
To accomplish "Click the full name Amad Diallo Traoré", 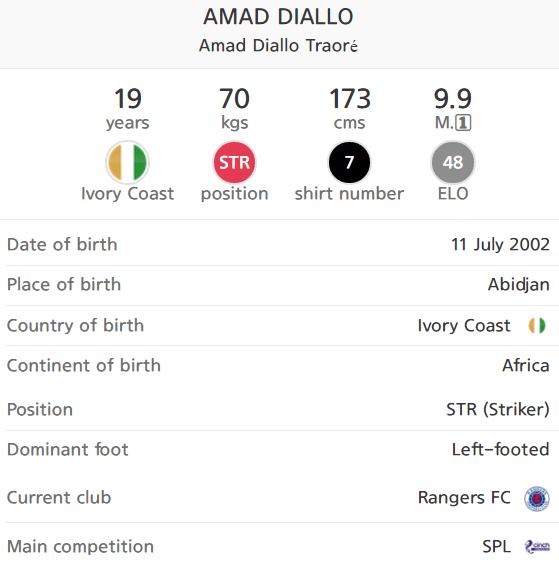I will click(x=278, y=46).
